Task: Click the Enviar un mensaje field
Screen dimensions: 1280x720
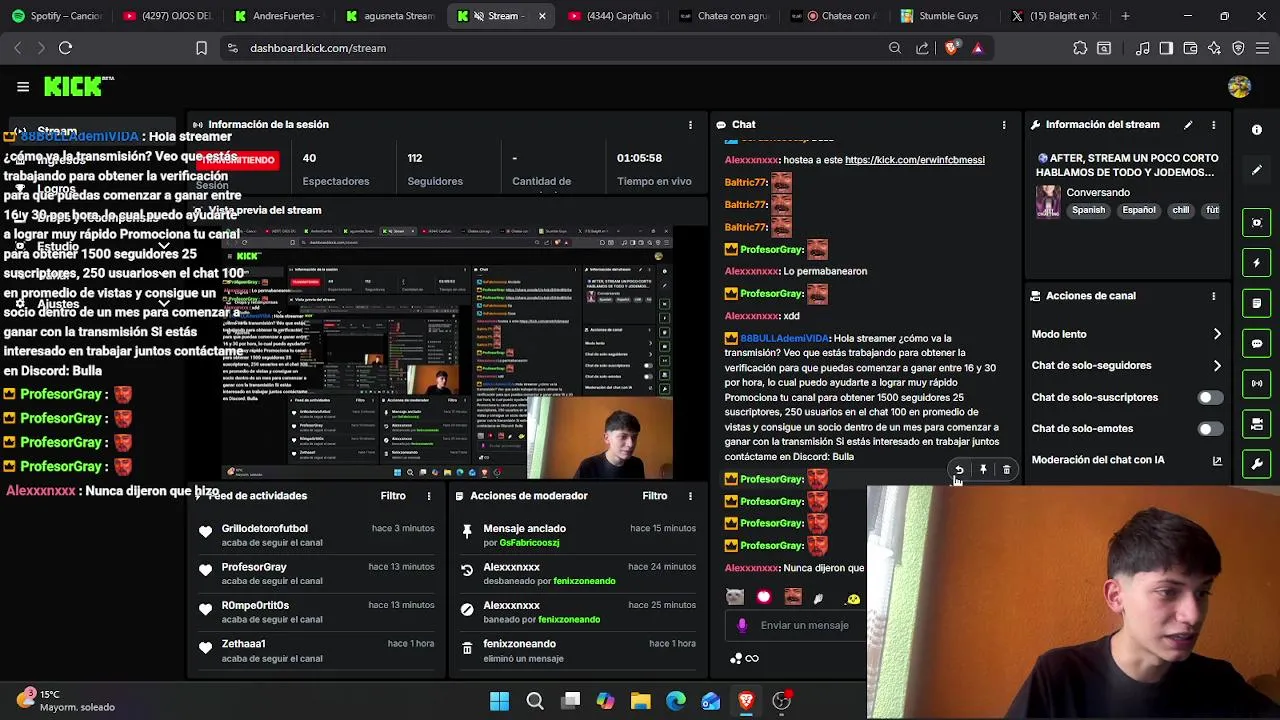Action: [x=795, y=625]
